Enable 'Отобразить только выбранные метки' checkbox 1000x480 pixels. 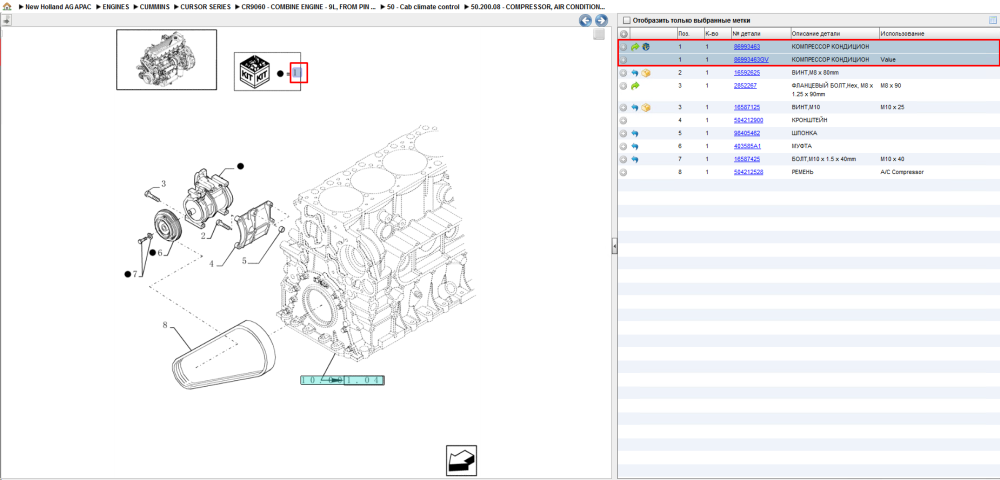point(626,20)
